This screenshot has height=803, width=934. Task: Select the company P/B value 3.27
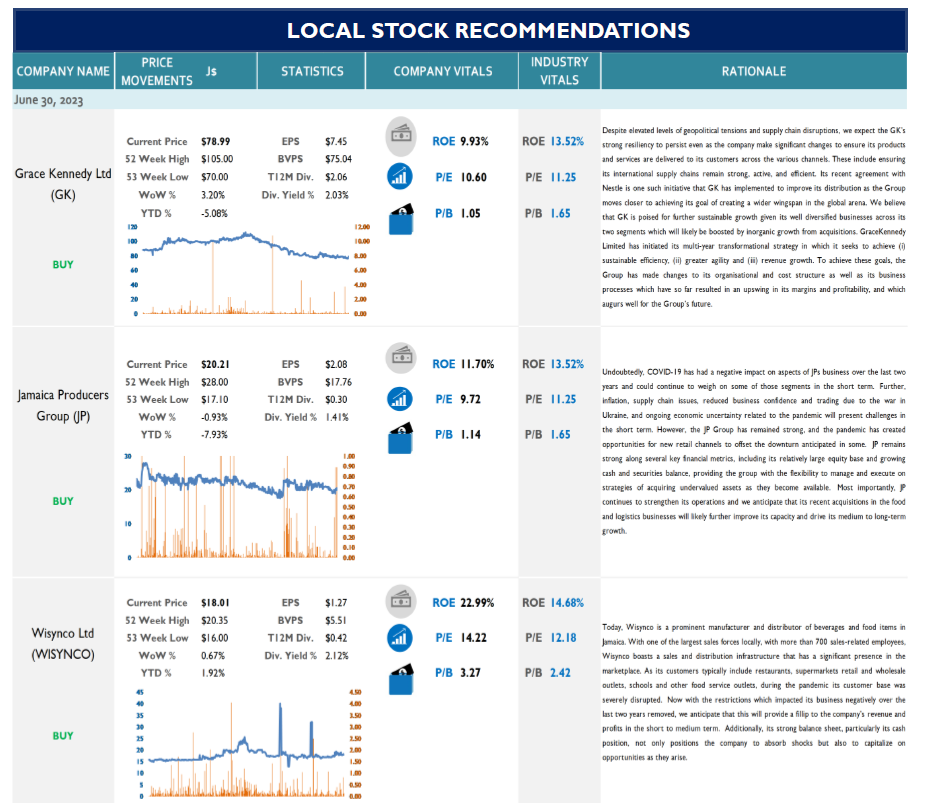[470, 673]
